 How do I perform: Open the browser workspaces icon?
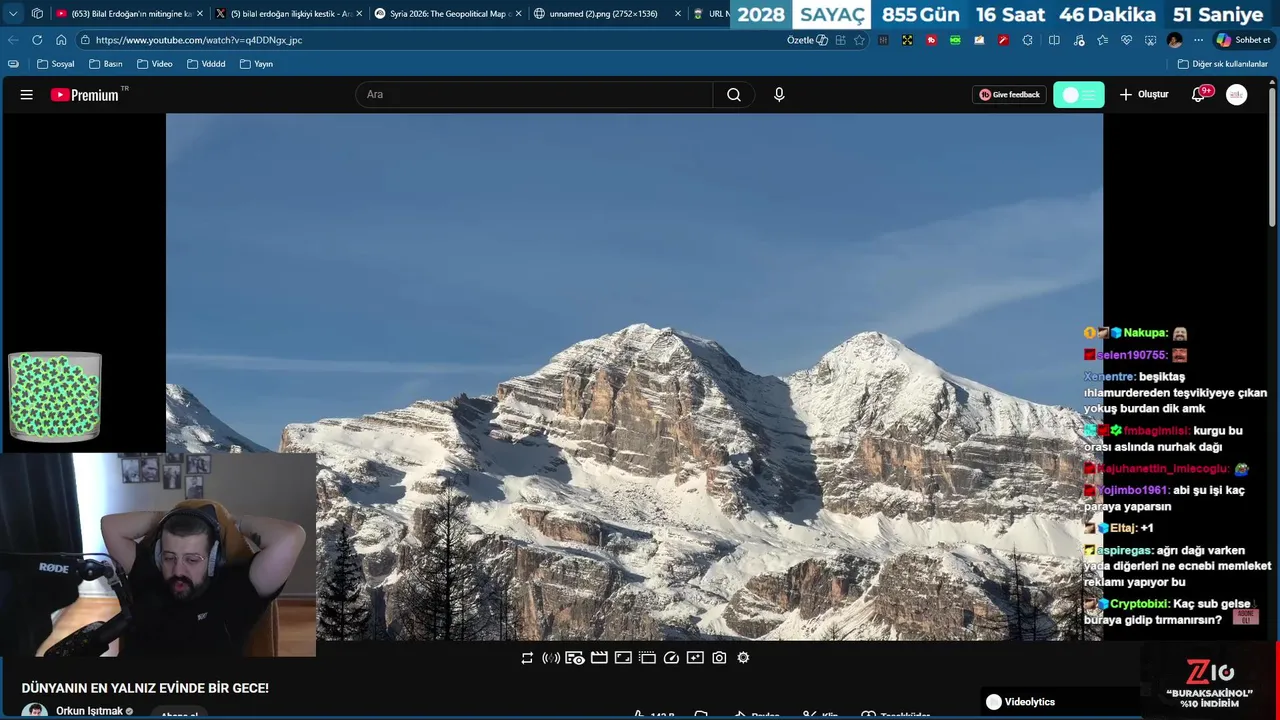pyautogui.click(x=37, y=14)
